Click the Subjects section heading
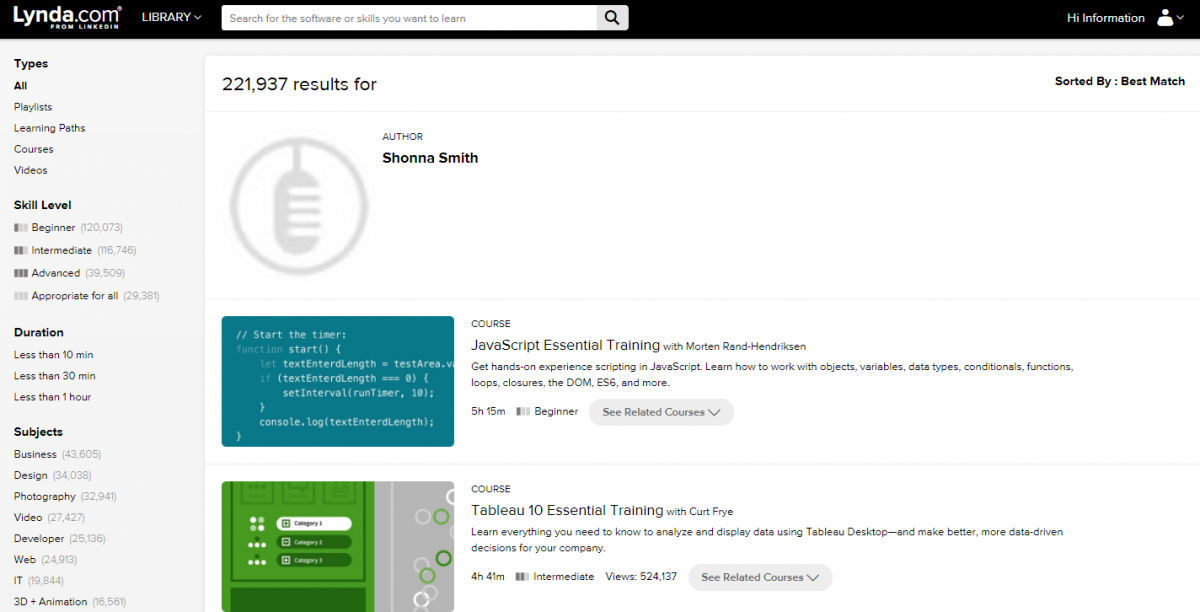 click(38, 432)
